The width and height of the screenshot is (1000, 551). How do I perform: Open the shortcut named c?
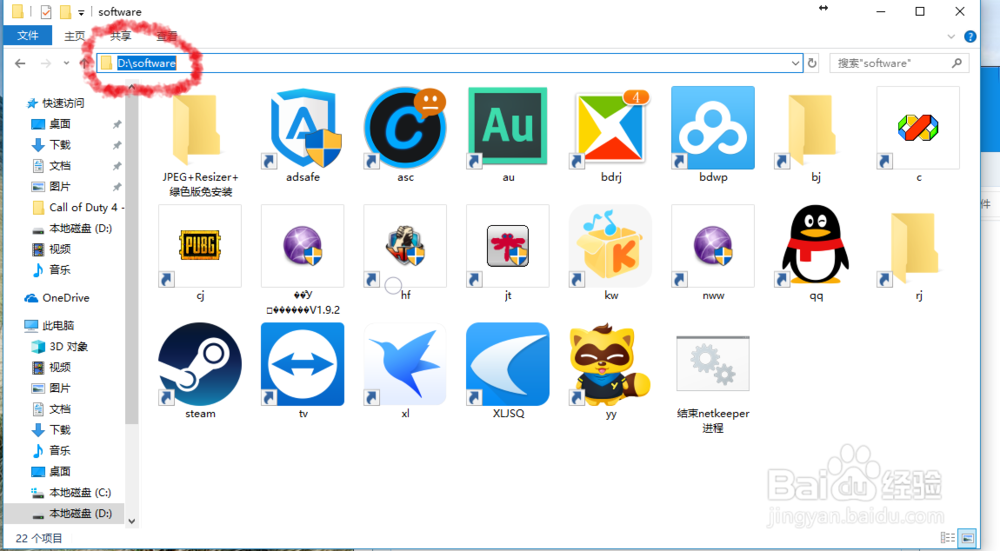(x=918, y=128)
